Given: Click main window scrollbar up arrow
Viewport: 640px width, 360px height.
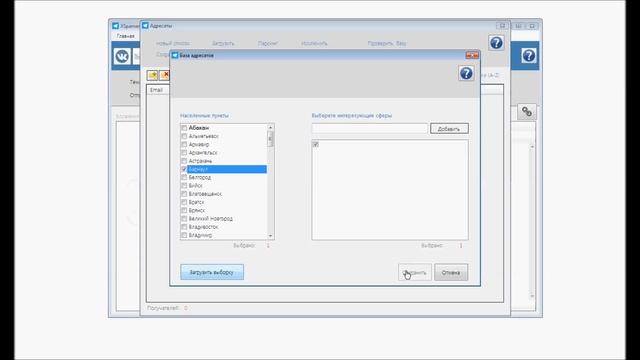Looking at the screenshot, I should coord(532,146).
